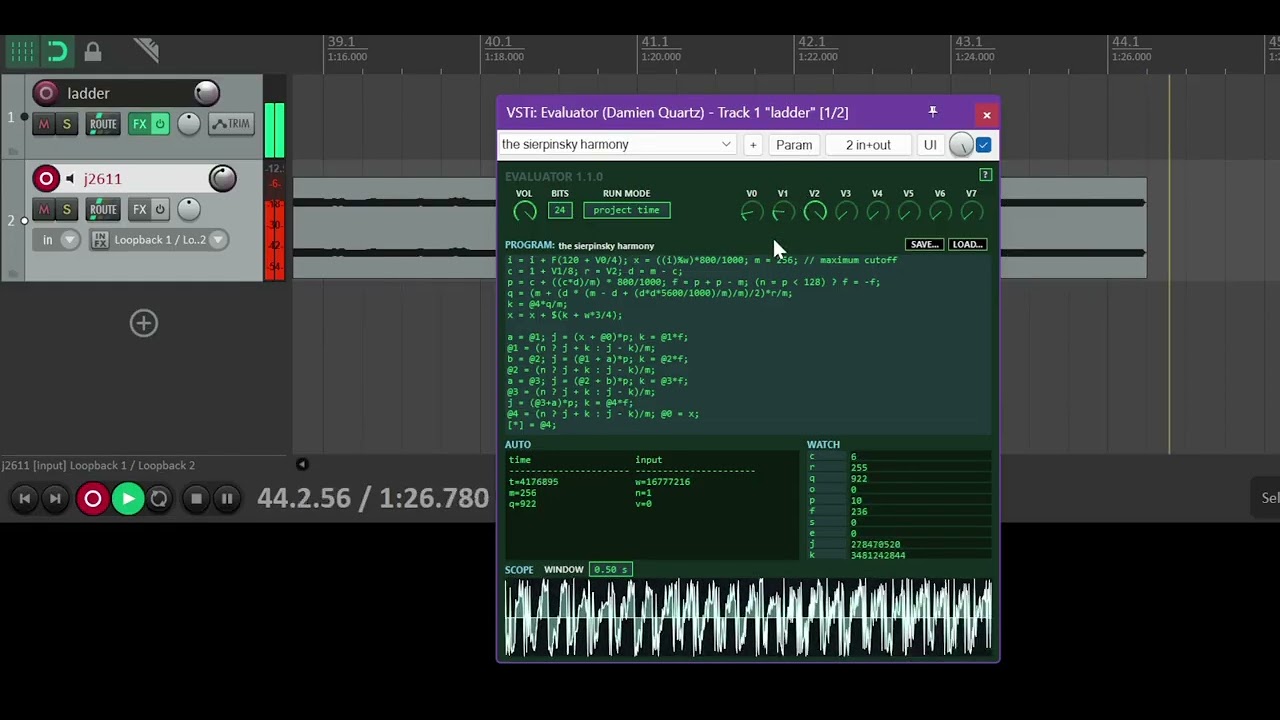
Task: Toggle the grid lines toolbar icon
Action: 22,51
